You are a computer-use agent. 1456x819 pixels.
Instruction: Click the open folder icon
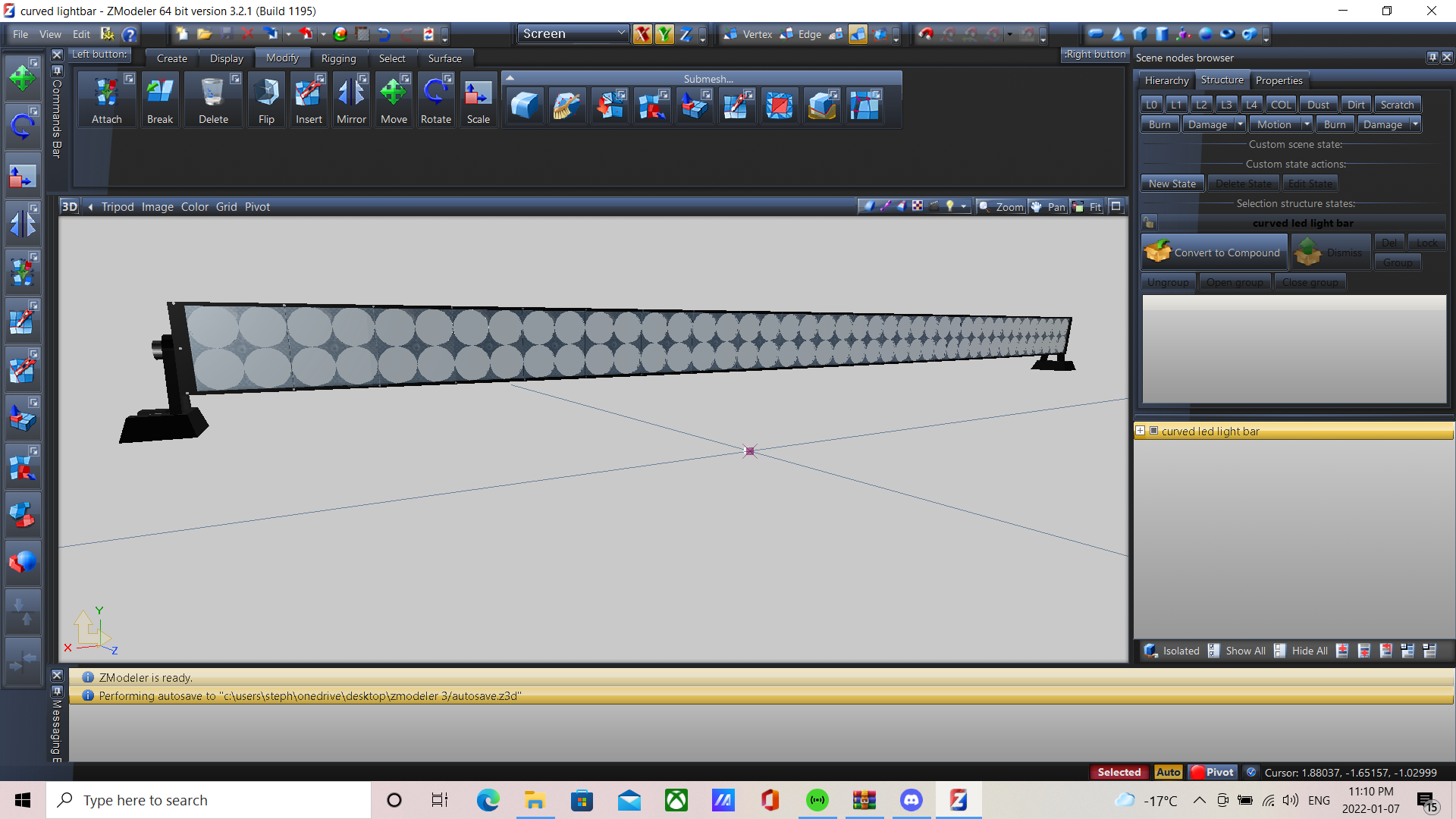pos(203,34)
